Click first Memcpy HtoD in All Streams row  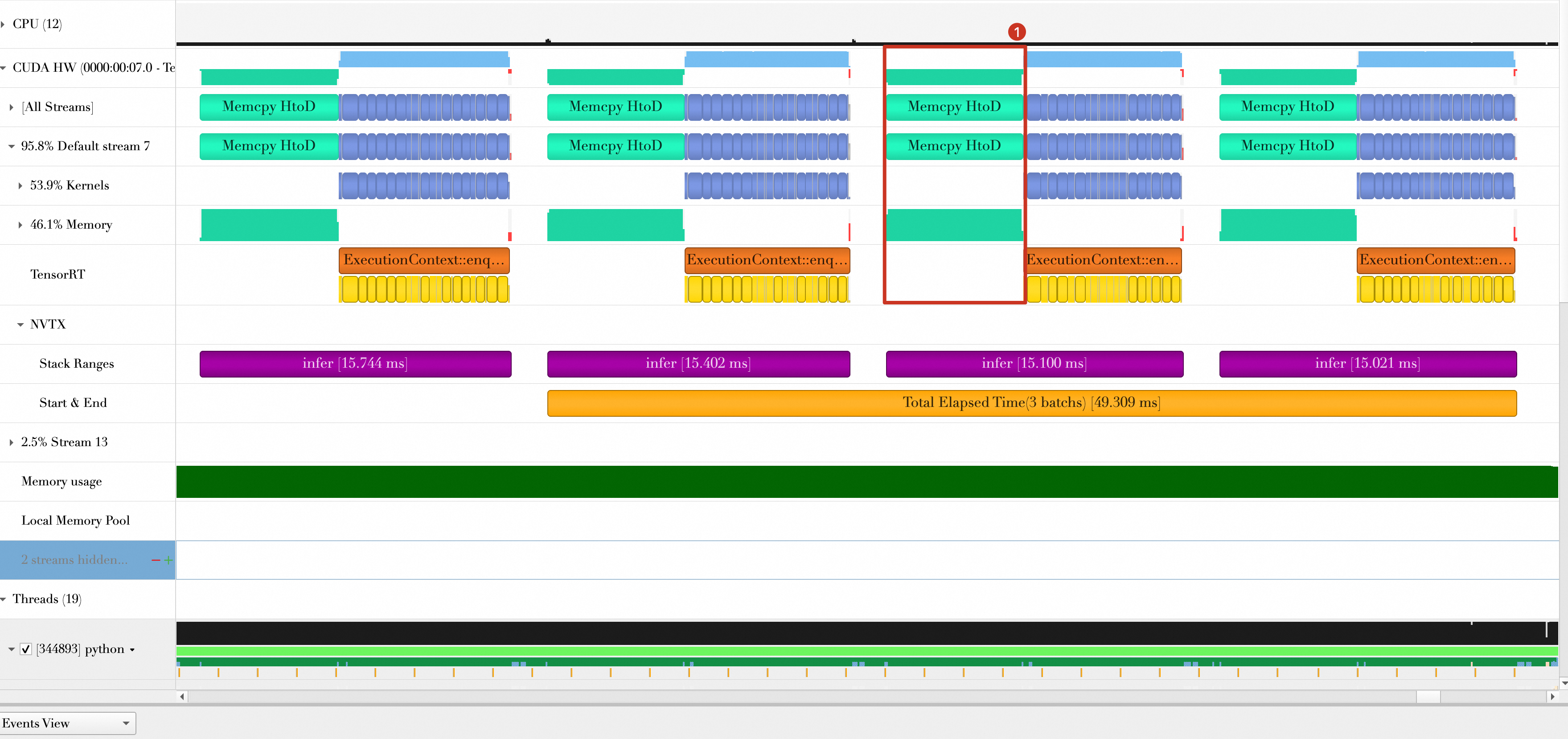point(269,107)
